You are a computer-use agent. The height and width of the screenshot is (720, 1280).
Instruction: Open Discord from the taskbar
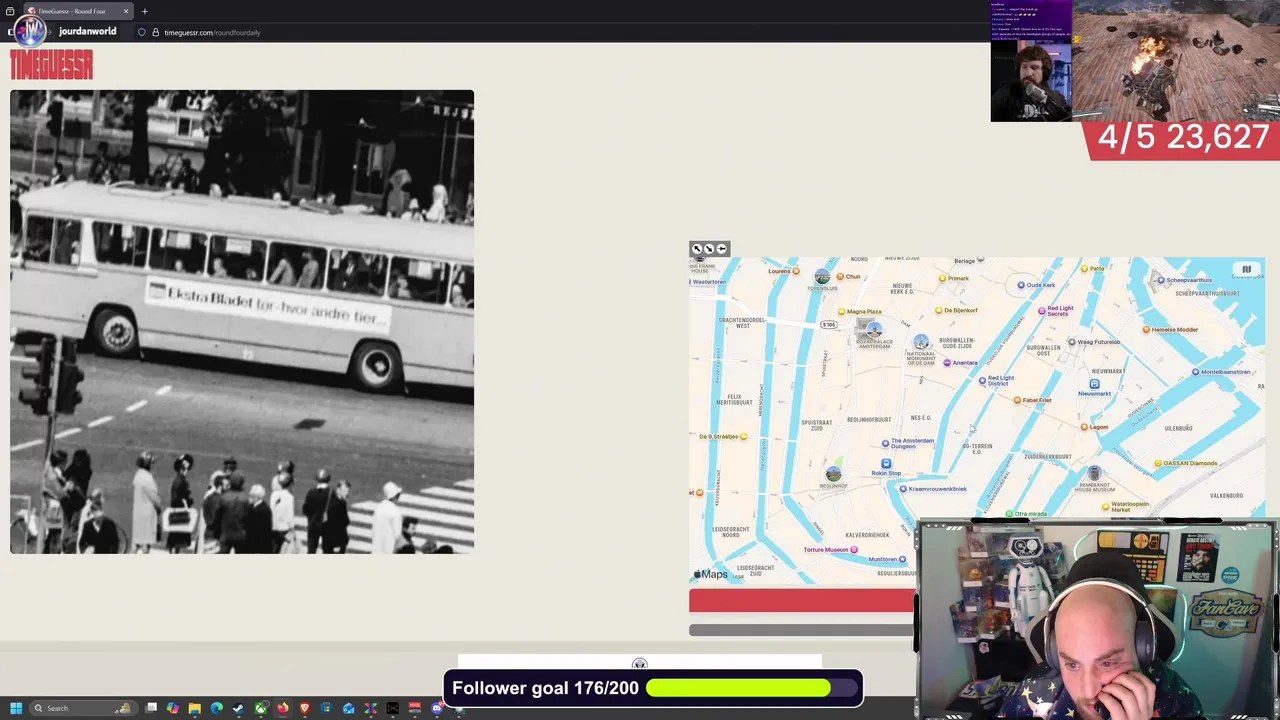coord(437,708)
